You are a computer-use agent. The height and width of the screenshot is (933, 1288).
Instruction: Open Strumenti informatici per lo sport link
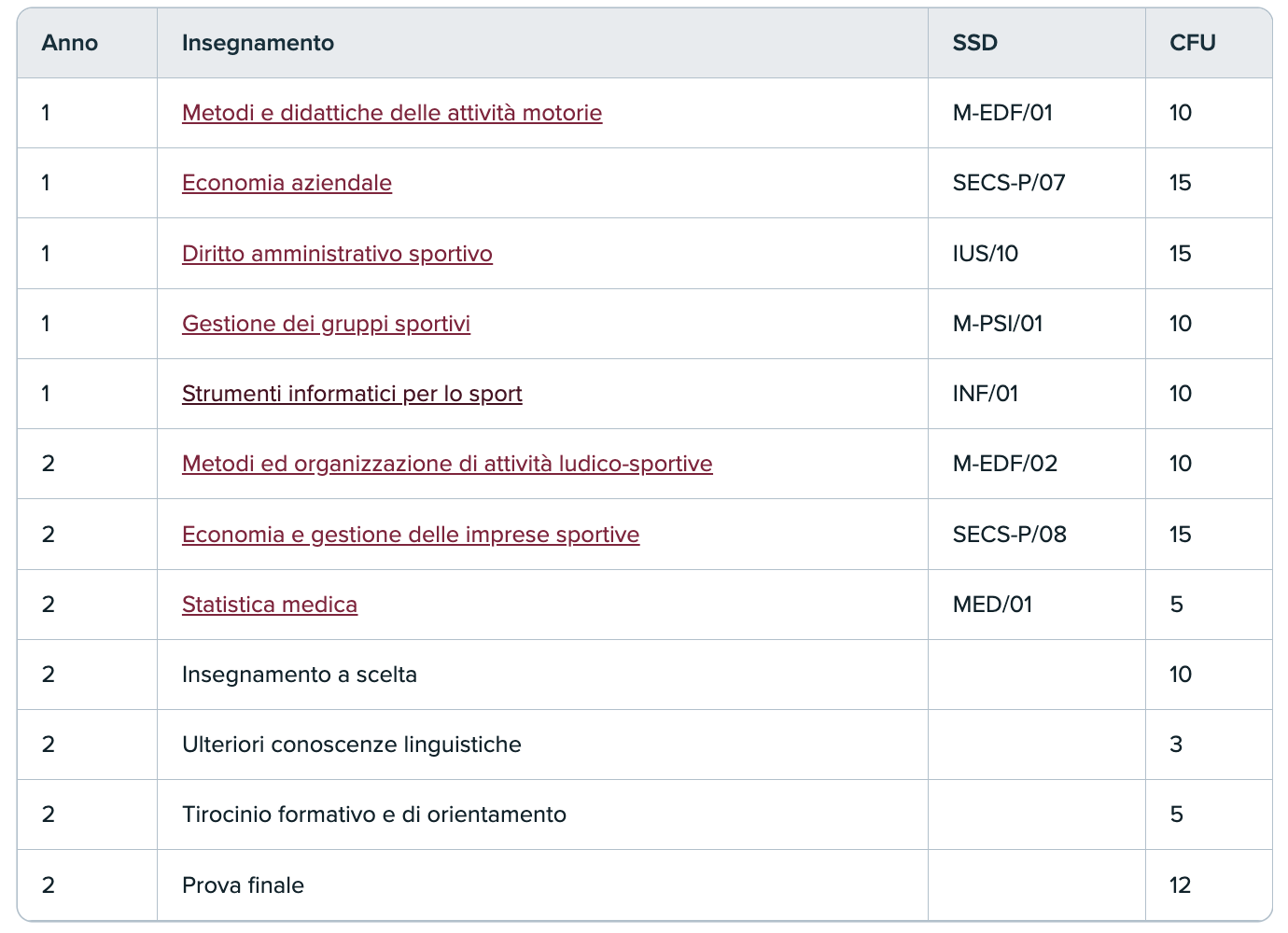[x=352, y=394]
